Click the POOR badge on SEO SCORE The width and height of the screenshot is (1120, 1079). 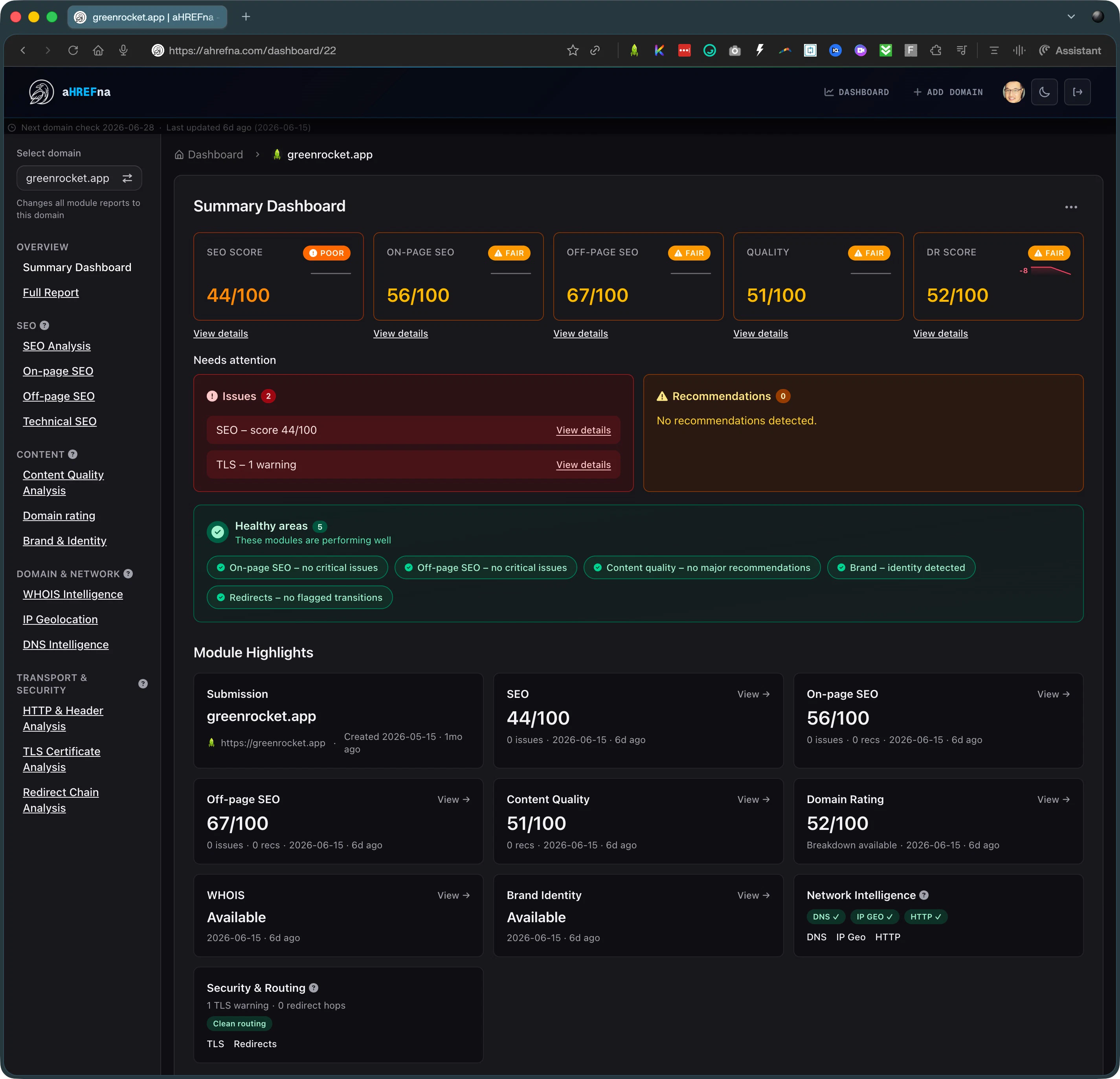point(326,253)
